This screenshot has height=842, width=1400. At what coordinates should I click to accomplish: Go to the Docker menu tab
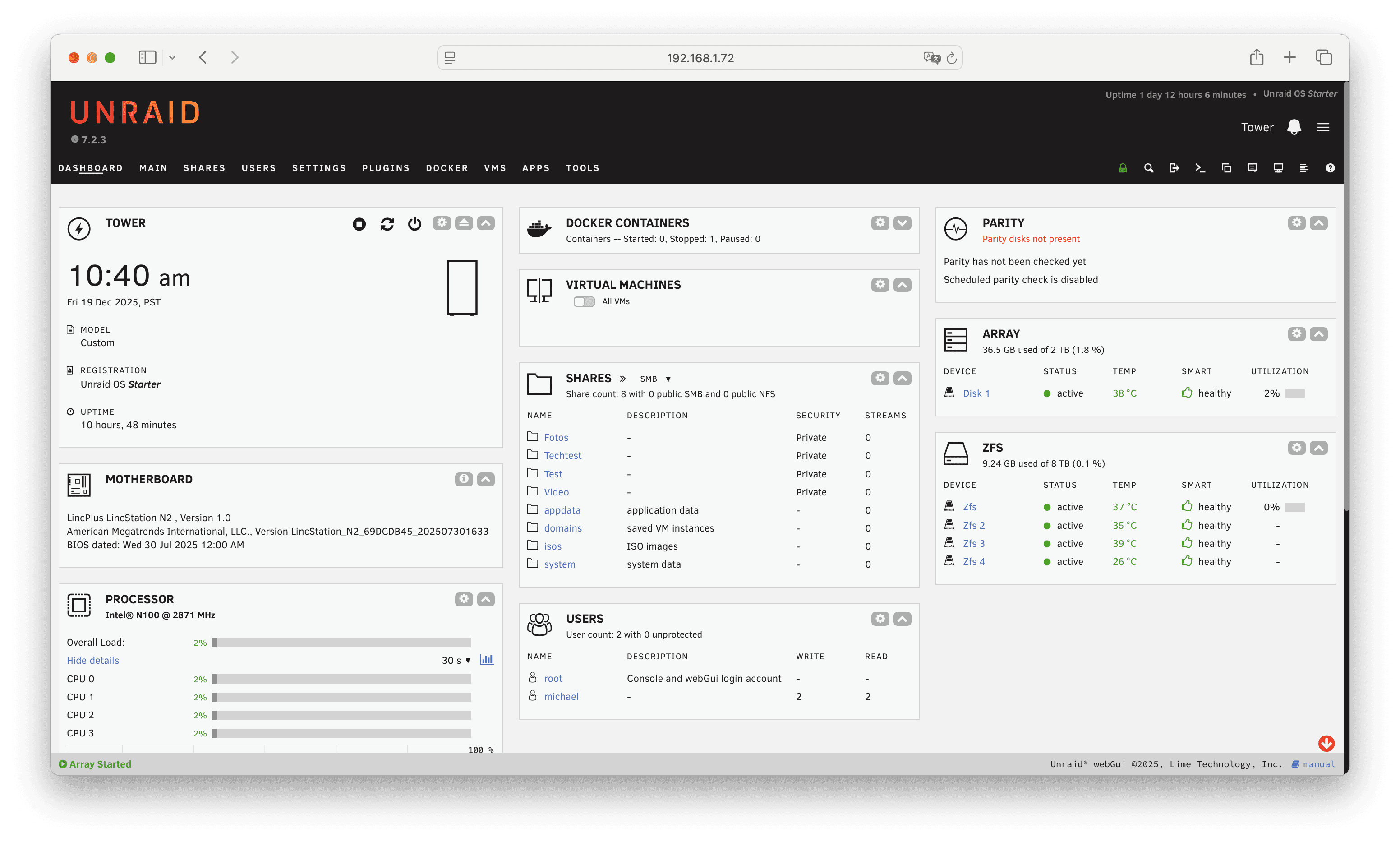(447, 168)
